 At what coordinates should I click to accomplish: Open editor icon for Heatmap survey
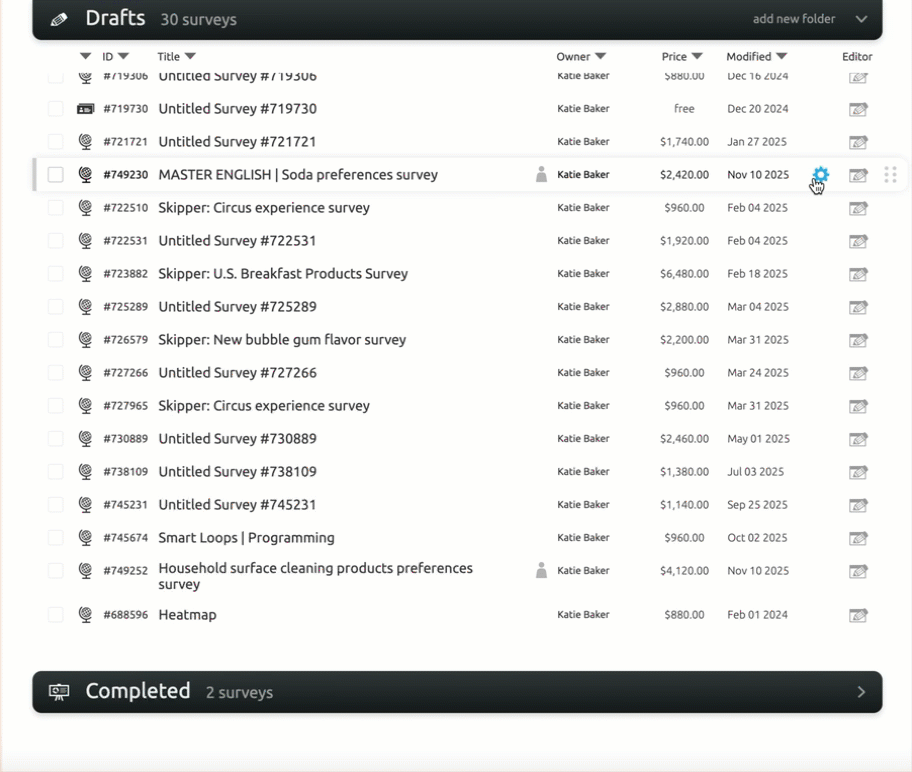[x=858, y=615]
